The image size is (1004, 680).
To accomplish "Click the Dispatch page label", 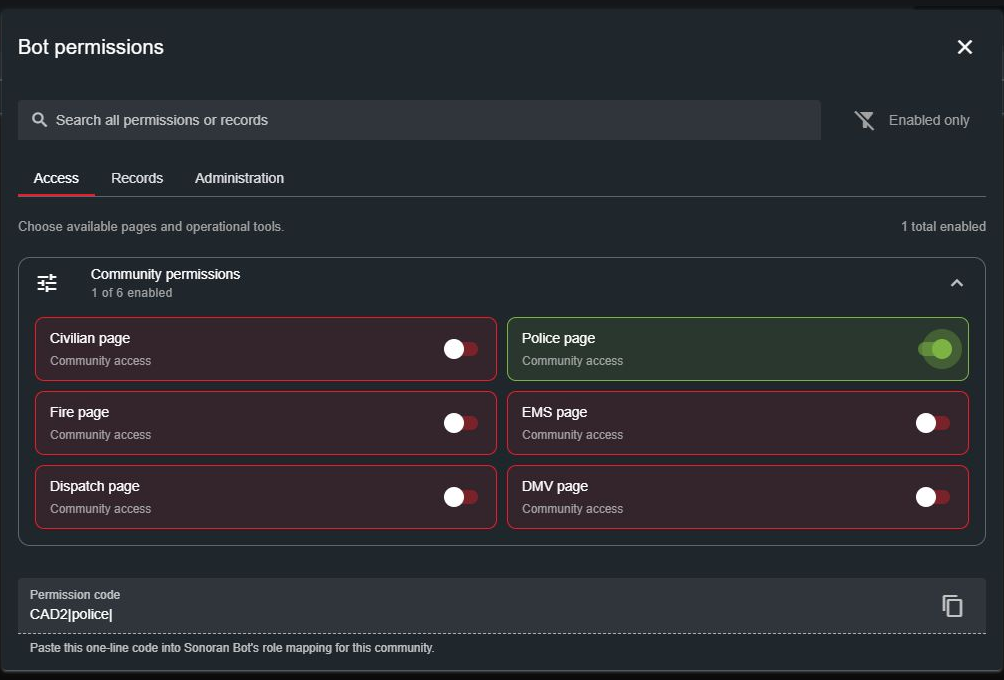I will pyautogui.click(x=95, y=486).
